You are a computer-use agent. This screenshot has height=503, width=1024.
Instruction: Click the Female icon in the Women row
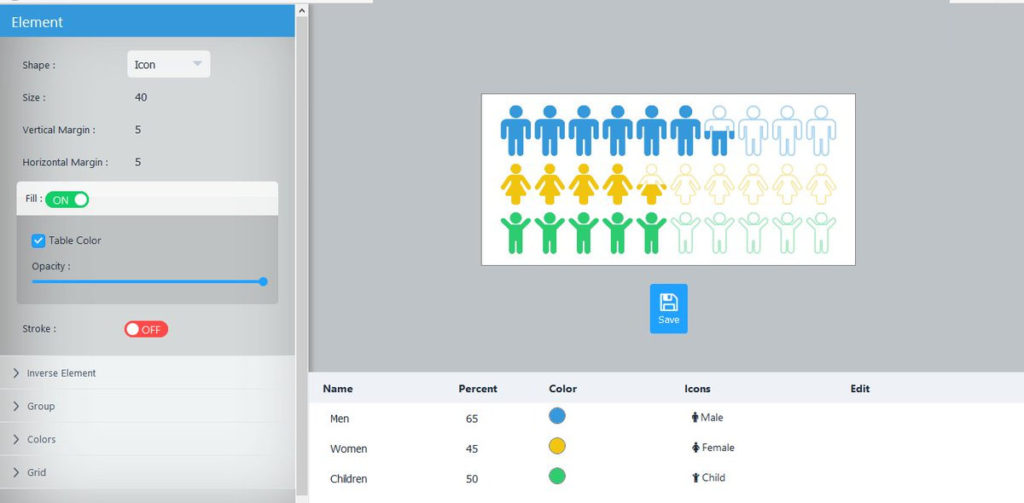point(696,447)
